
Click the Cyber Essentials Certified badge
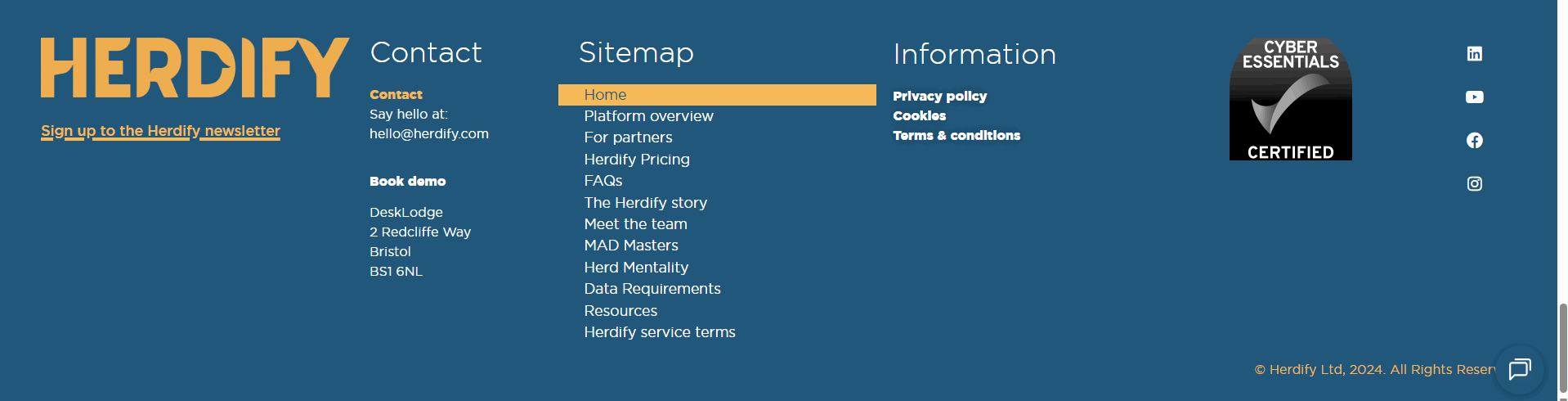[x=1290, y=98]
